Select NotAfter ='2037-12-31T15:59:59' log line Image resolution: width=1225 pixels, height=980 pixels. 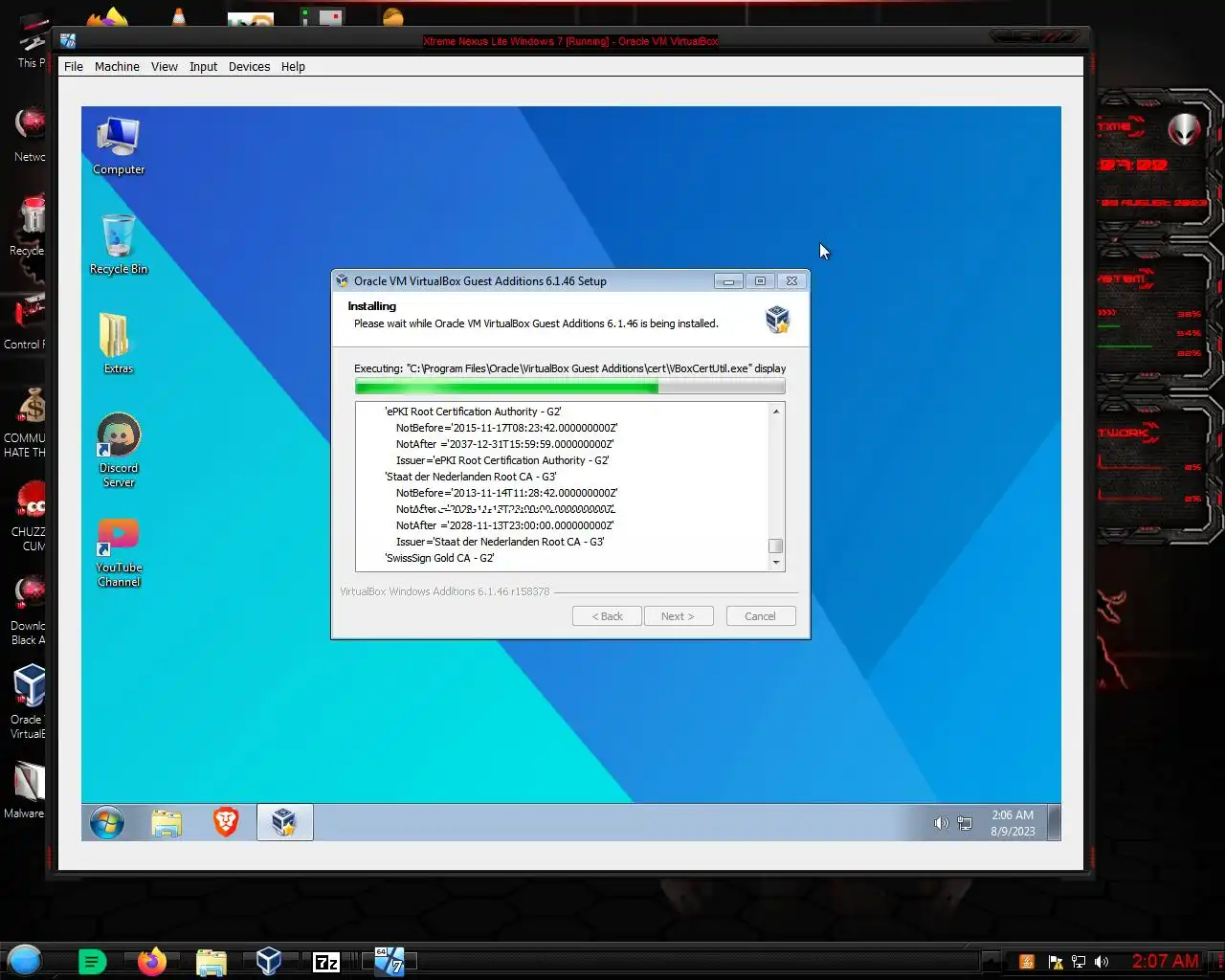click(504, 444)
